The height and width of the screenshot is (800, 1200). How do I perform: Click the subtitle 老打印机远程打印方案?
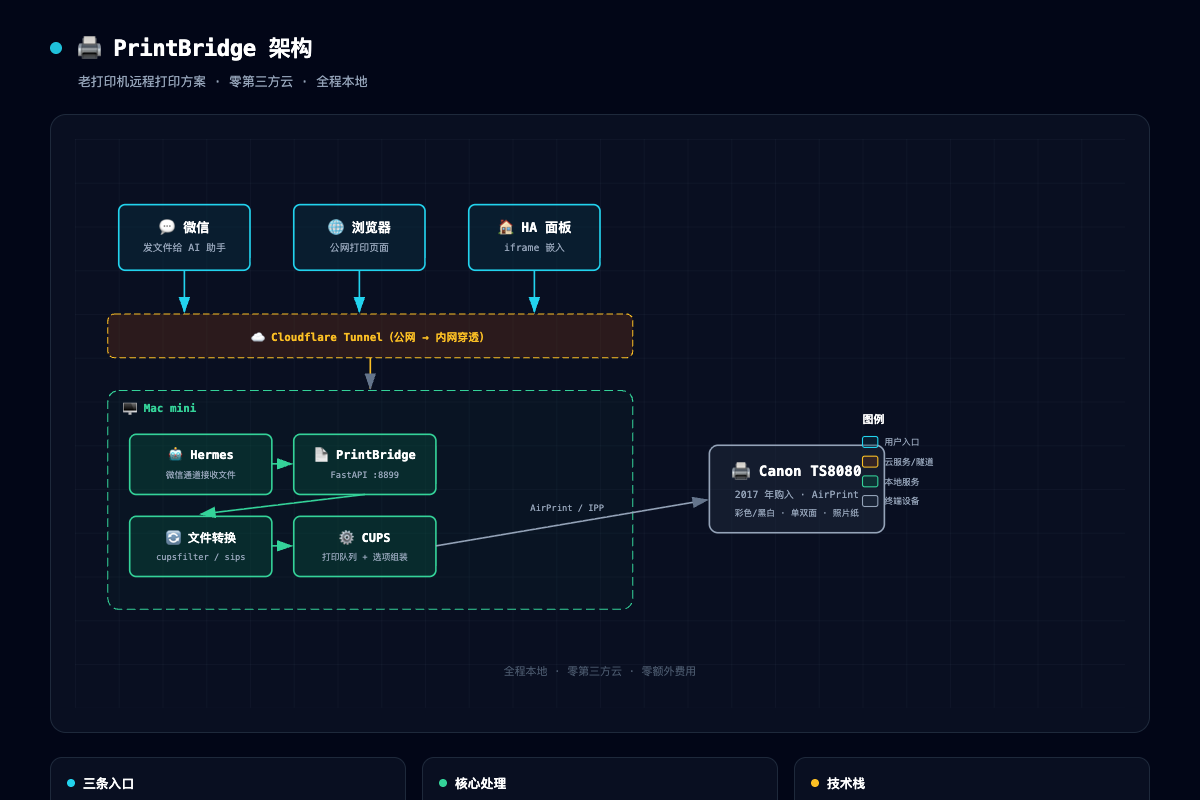(x=142, y=81)
